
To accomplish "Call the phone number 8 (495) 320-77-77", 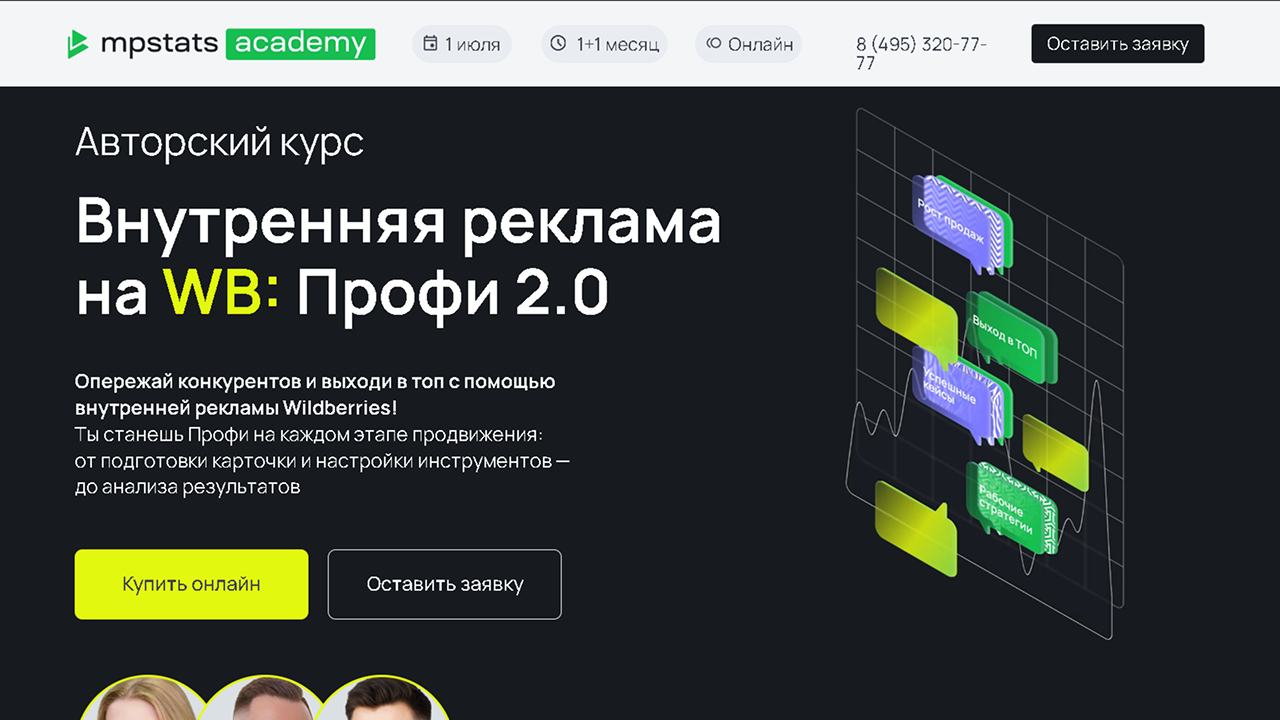I will (921, 54).
